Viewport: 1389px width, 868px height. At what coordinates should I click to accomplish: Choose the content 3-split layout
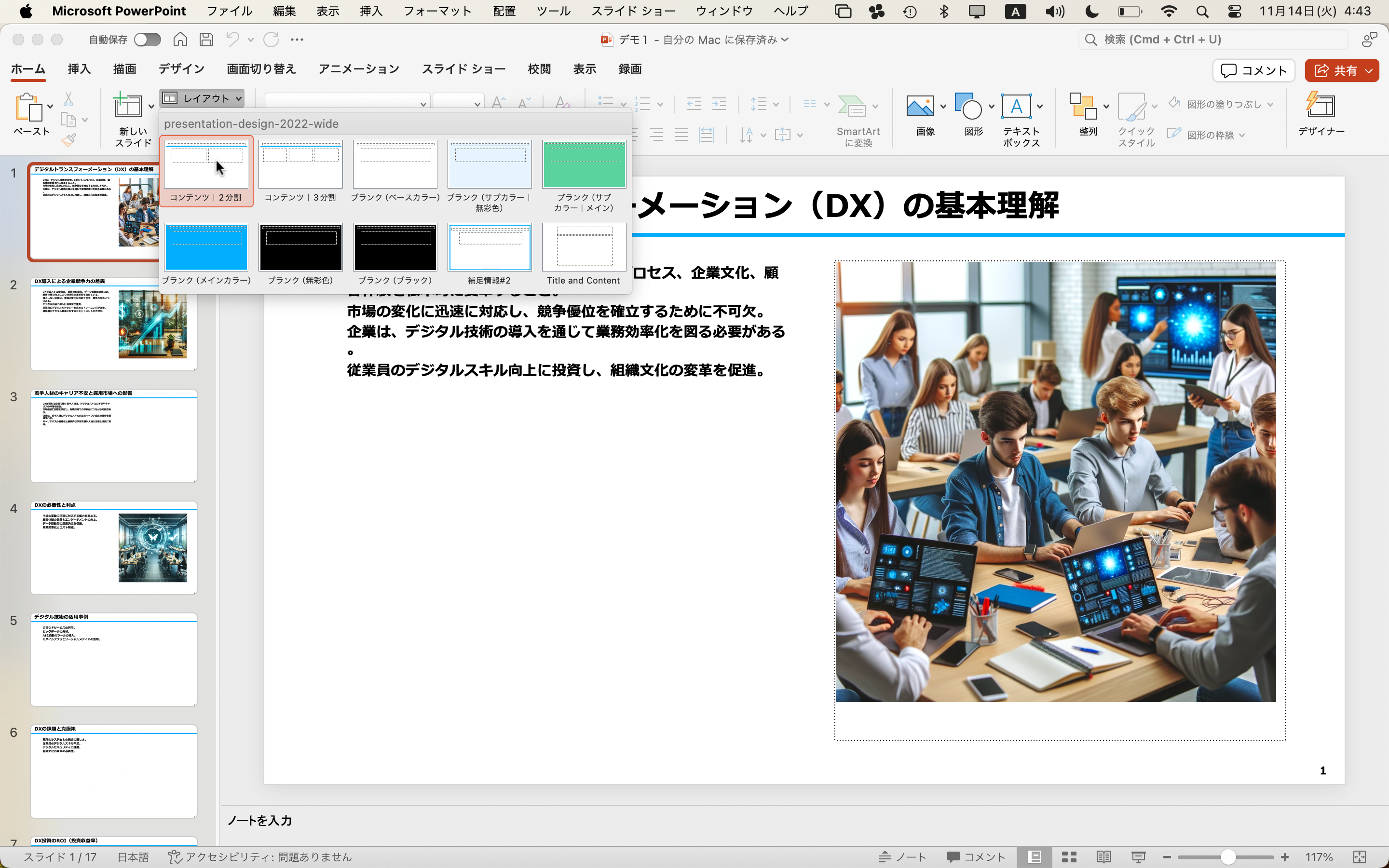point(300,172)
